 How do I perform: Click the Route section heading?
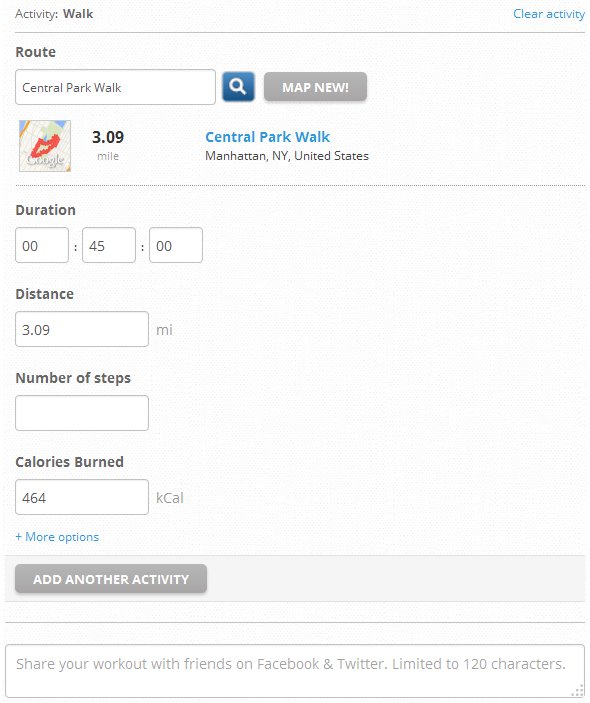(35, 52)
